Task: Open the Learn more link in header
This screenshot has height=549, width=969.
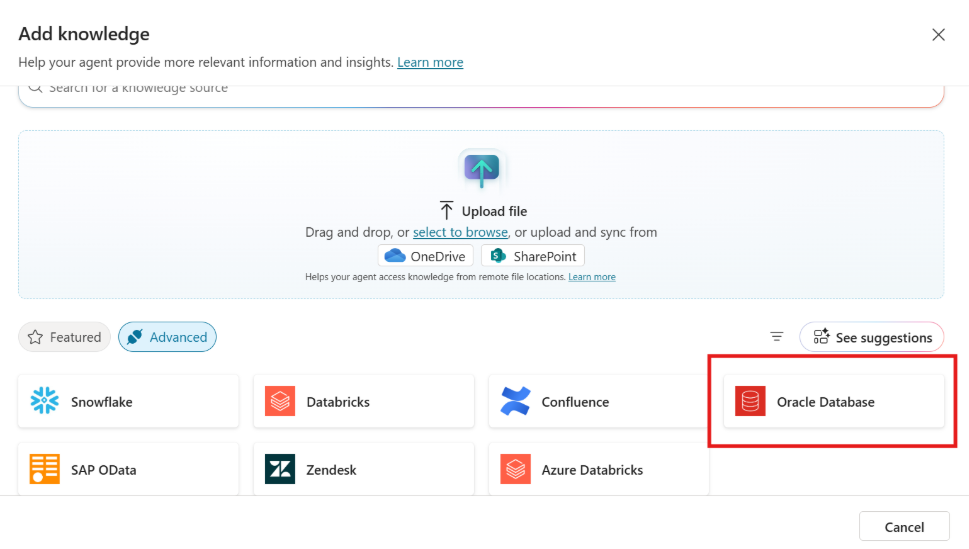Action: pos(430,62)
